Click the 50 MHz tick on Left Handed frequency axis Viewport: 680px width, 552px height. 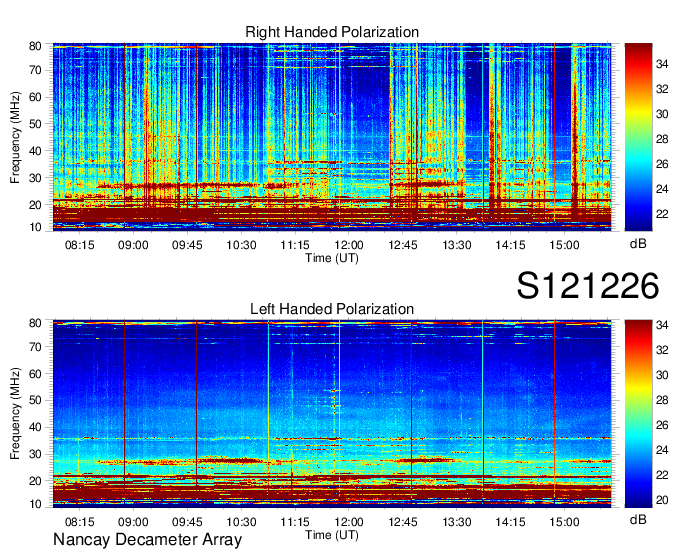35,400
